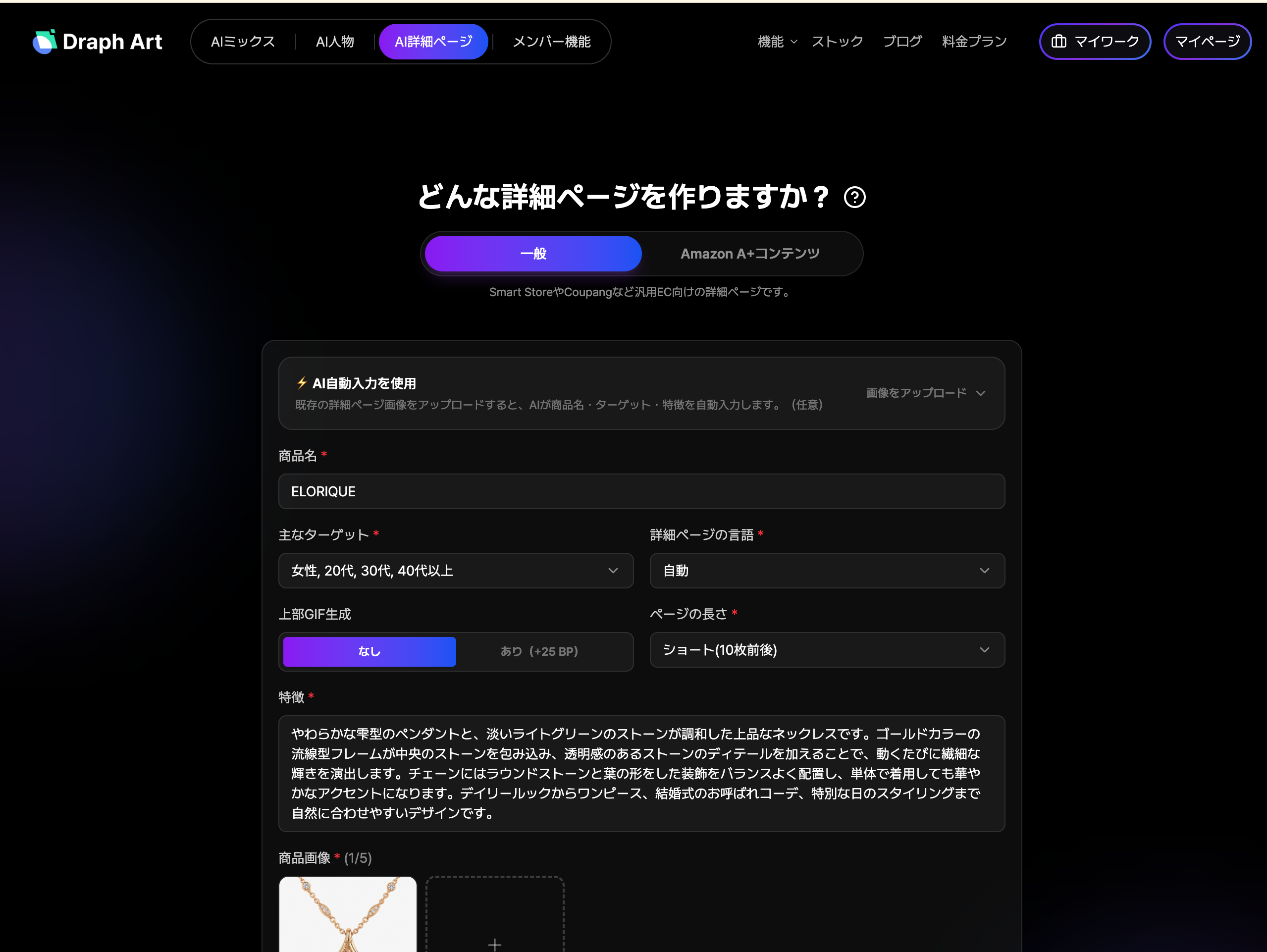This screenshot has height=952, width=1267.
Task: Click the briefcase icon in マイワーク button
Action: click(1058, 42)
